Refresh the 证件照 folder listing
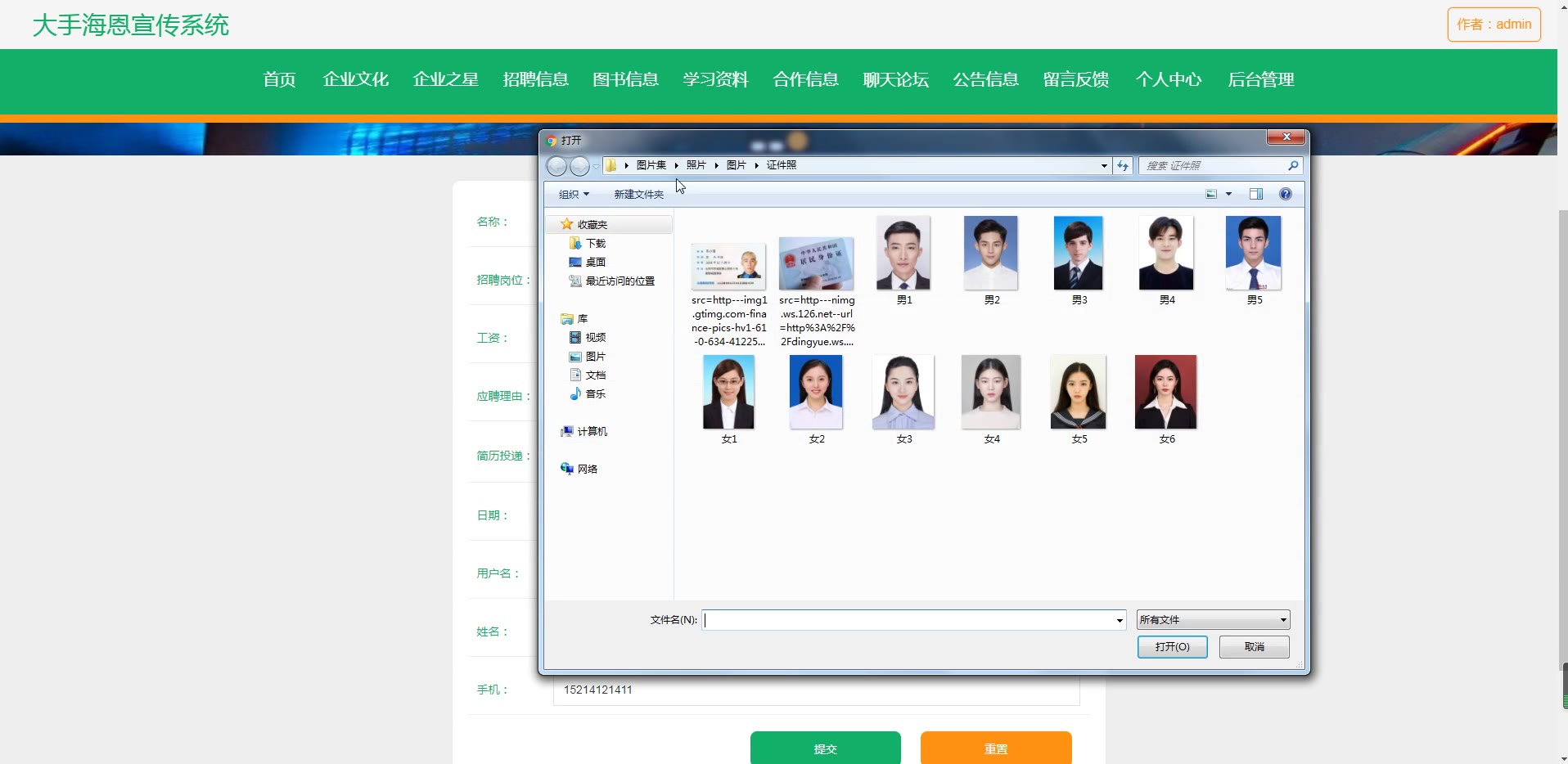 click(1123, 166)
